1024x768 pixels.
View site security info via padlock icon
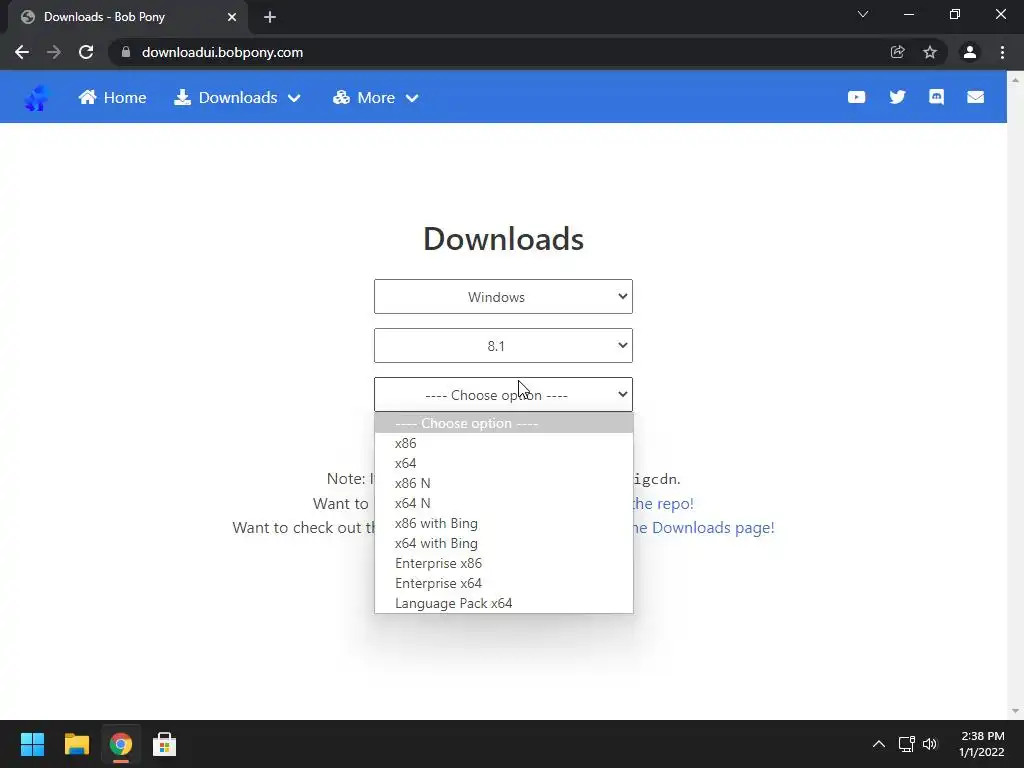126,52
